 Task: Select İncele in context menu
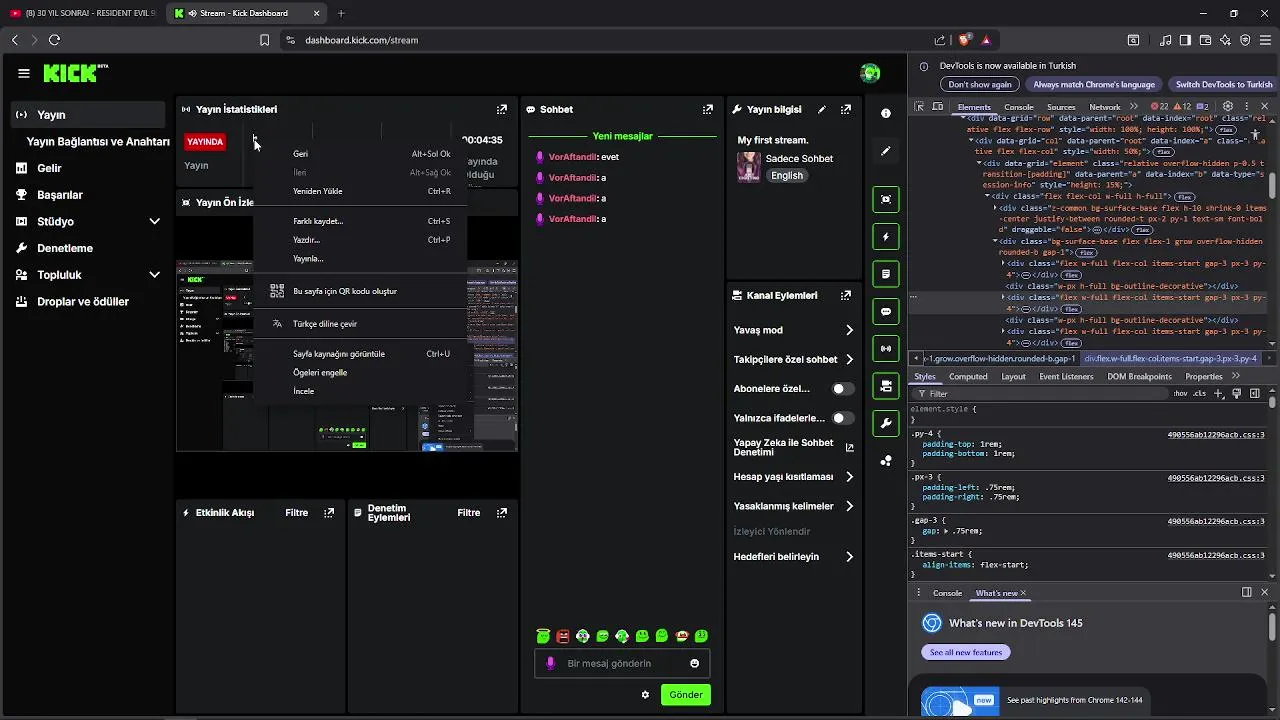(x=360, y=391)
